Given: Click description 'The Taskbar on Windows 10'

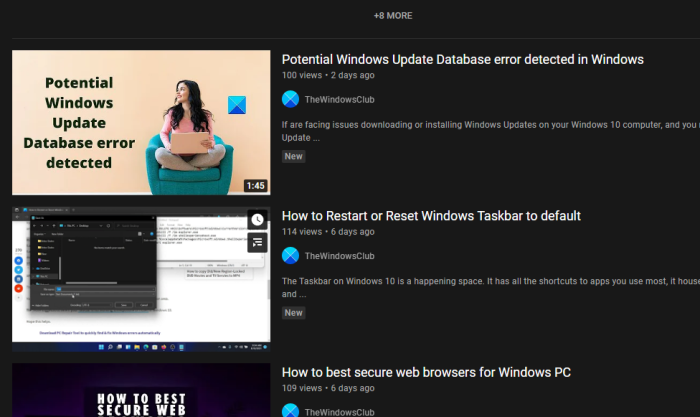Looking at the screenshot, I should [x=489, y=288].
